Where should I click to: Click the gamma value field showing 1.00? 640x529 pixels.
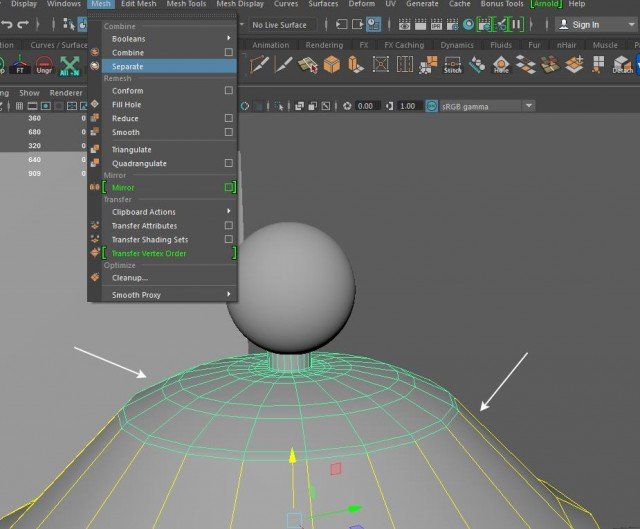[407, 106]
